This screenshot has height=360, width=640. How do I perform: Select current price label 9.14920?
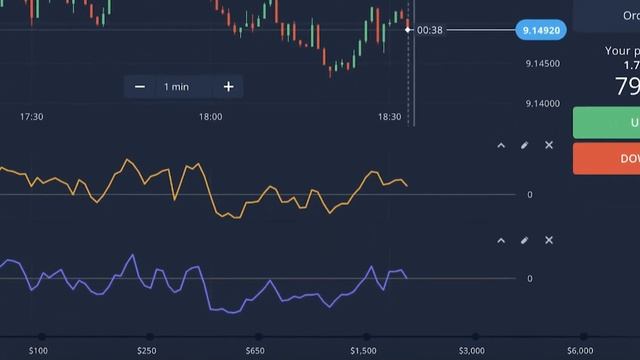pyautogui.click(x=541, y=30)
